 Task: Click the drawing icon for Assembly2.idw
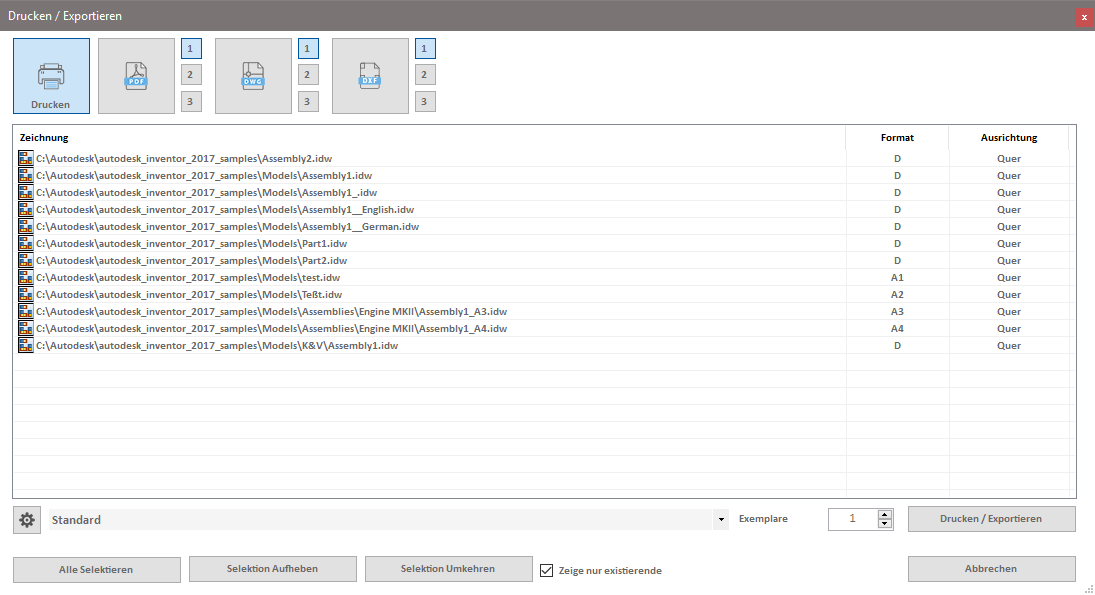[x=25, y=158]
